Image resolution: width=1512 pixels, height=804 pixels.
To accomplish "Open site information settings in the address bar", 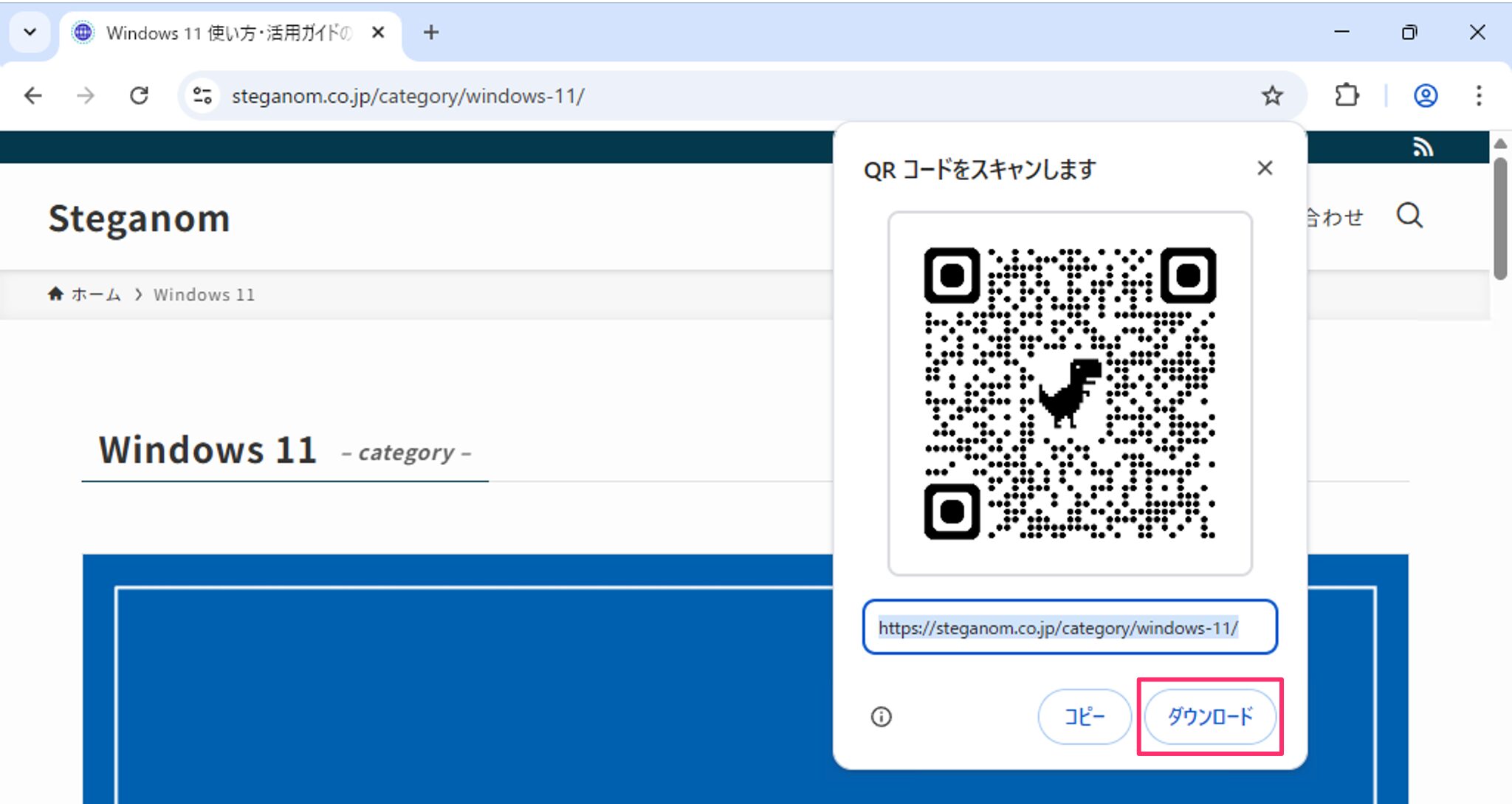I will point(202,95).
